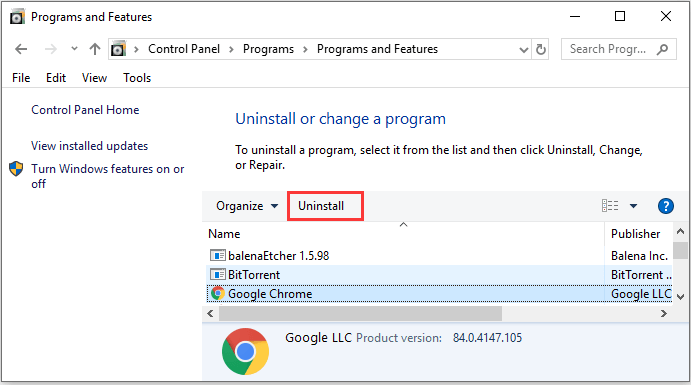Screen dimensions: 691x385
Task: Change view using the view layout icon
Action: pos(610,206)
